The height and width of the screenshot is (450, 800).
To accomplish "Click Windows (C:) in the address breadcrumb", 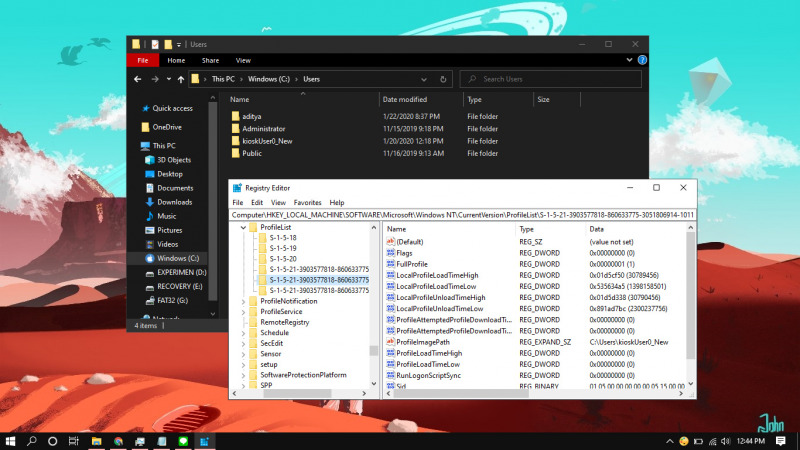I will click(x=269, y=79).
